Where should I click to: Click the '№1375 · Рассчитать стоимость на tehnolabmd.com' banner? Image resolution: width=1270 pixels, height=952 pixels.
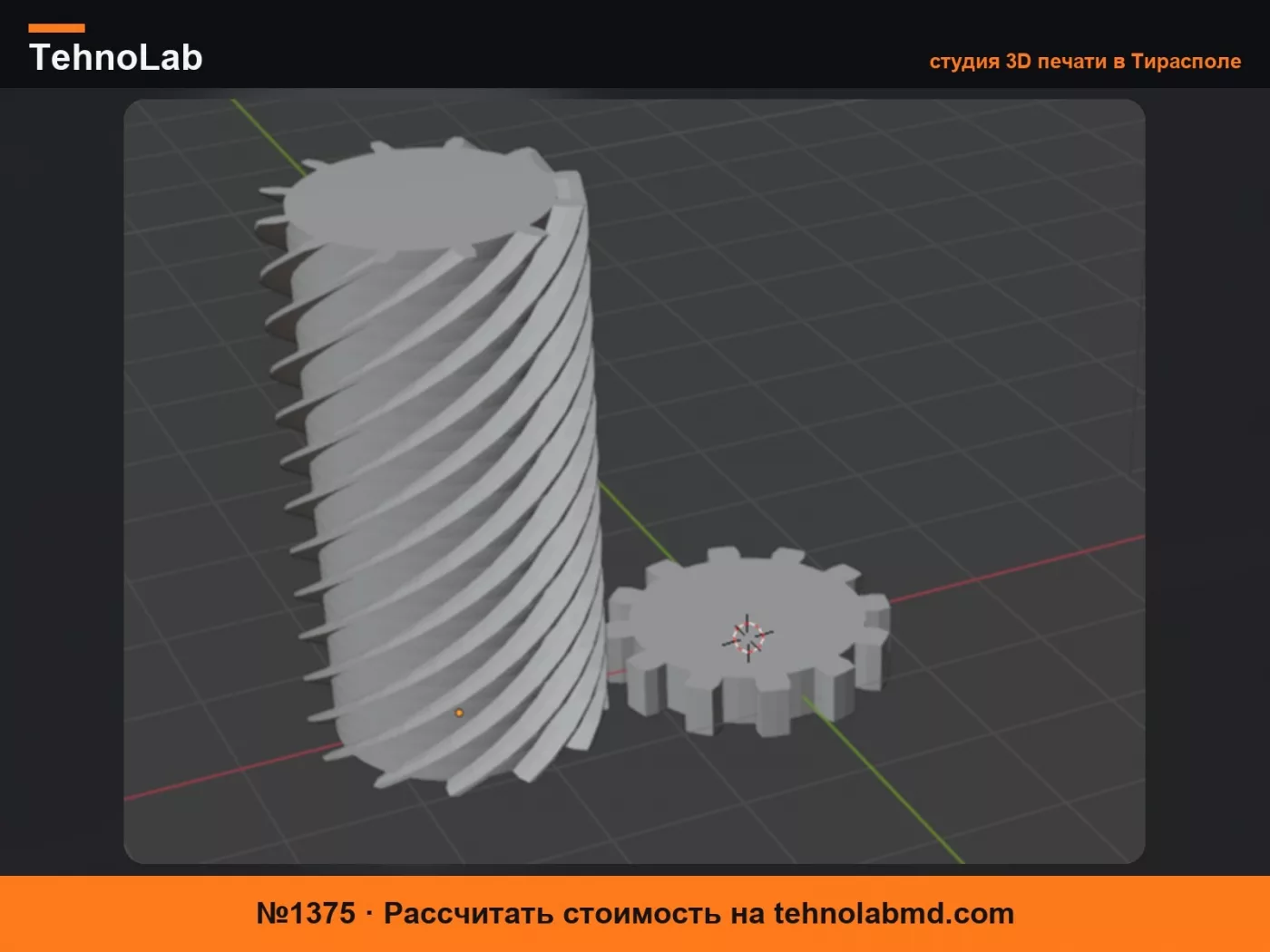(635, 913)
